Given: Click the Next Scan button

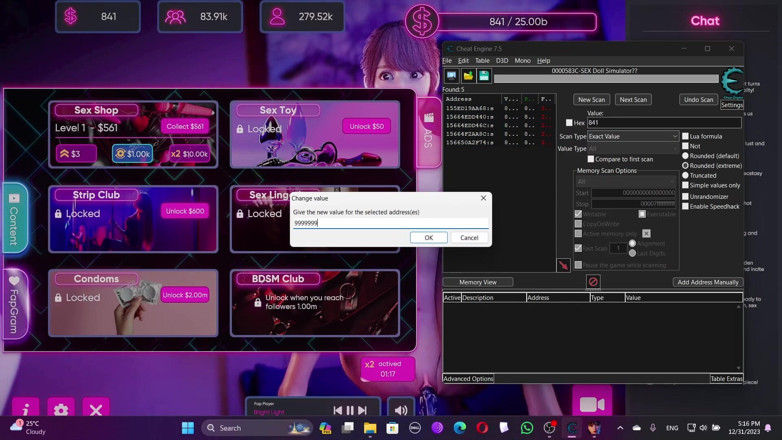Looking at the screenshot, I should click(633, 99).
